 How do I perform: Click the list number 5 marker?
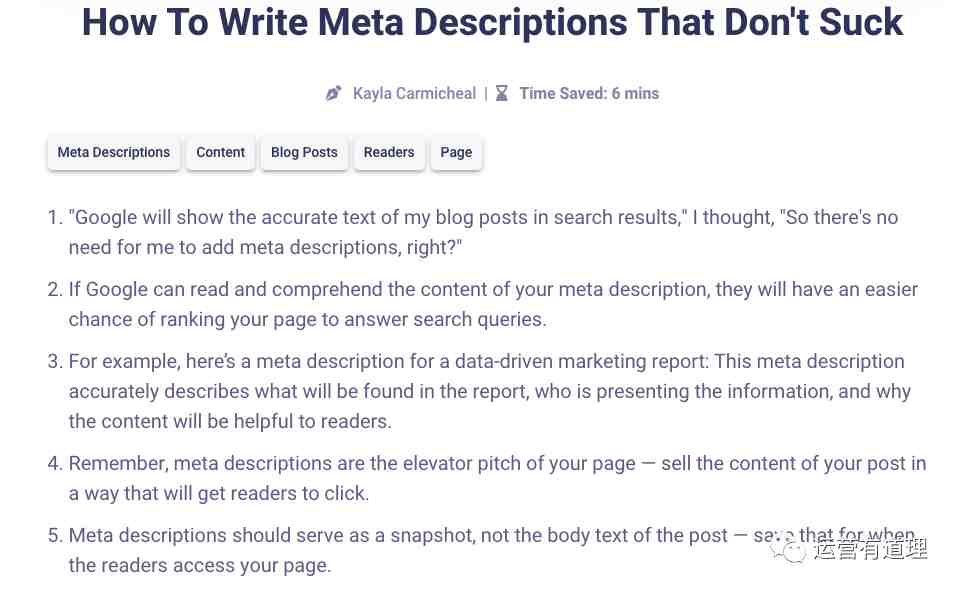tap(55, 536)
